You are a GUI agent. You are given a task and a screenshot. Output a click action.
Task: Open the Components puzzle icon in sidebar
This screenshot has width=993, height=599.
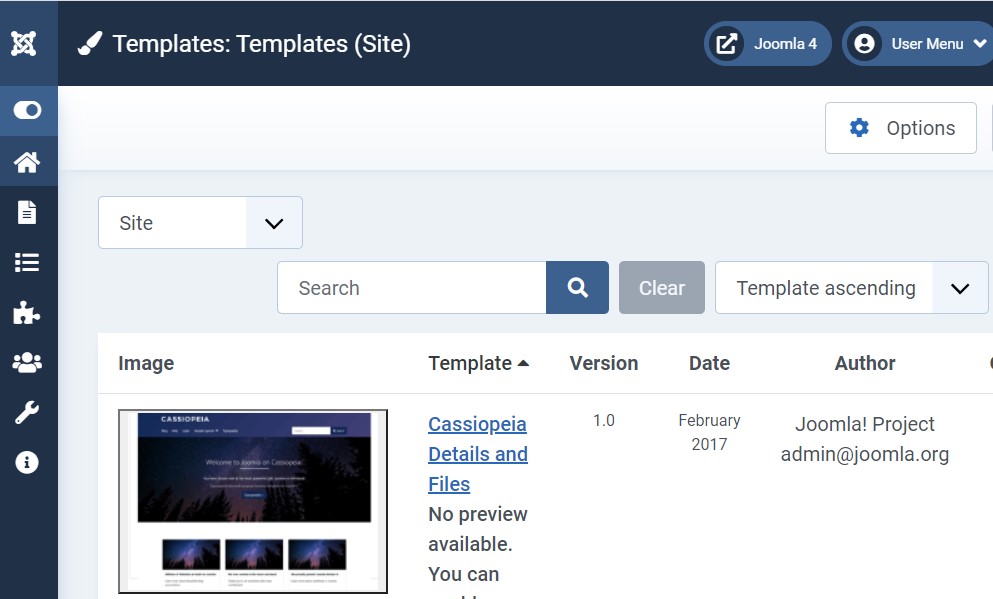coord(27,312)
